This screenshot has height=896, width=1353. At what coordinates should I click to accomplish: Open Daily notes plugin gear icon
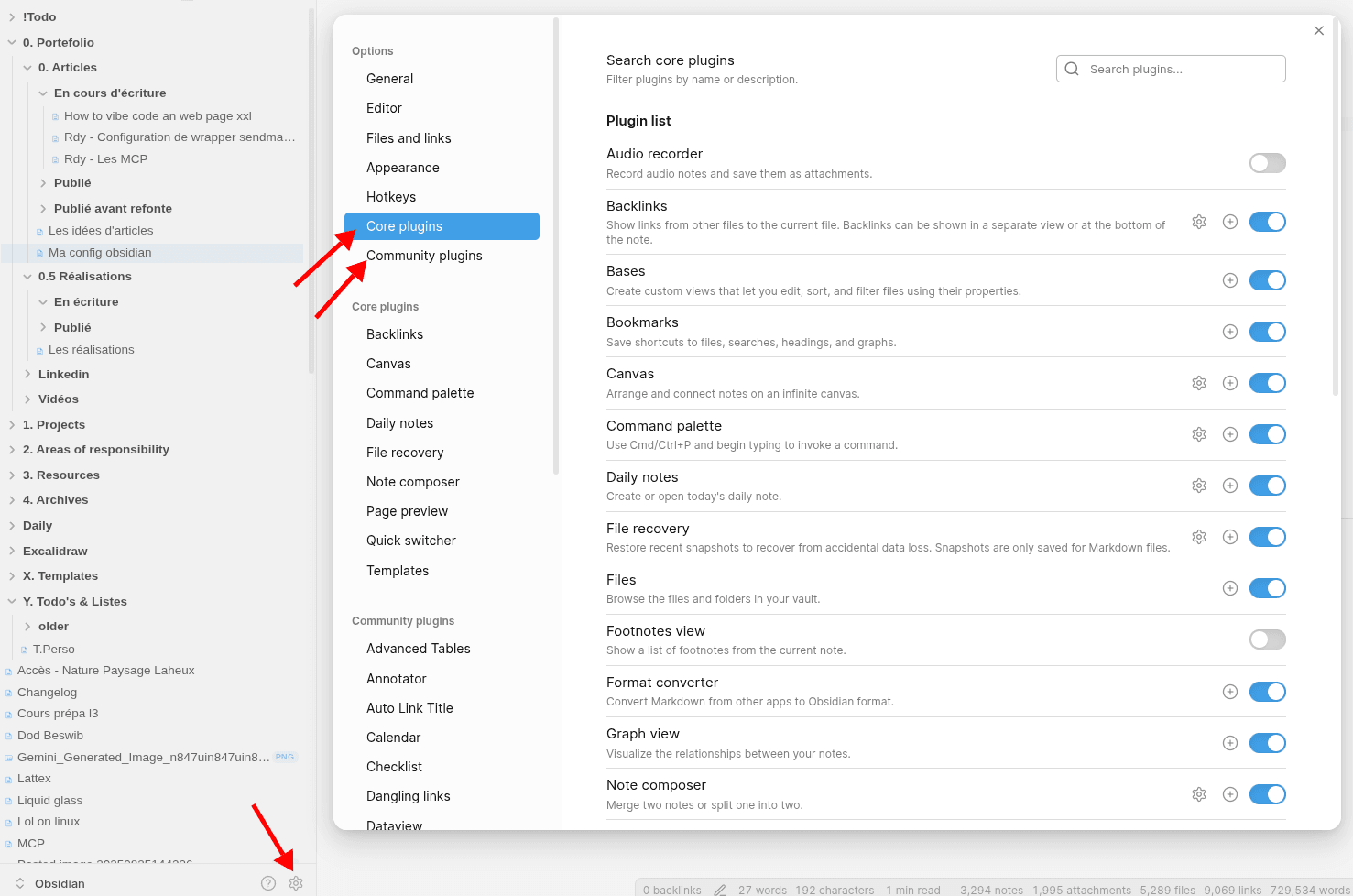tap(1198, 486)
